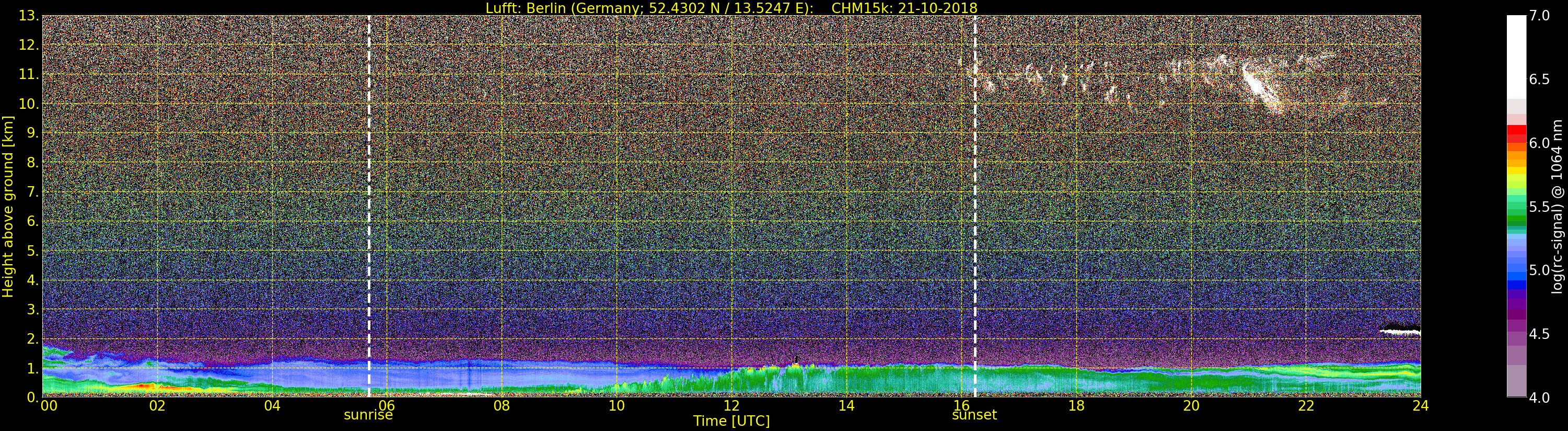1568x431 pixels.
Task: Click time axis tick '20'
Action: (x=1191, y=406)
